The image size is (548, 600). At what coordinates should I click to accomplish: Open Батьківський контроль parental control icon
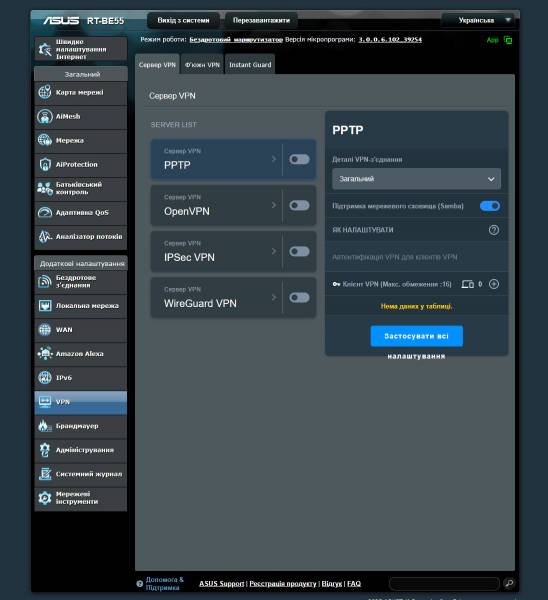coord(45,188)
